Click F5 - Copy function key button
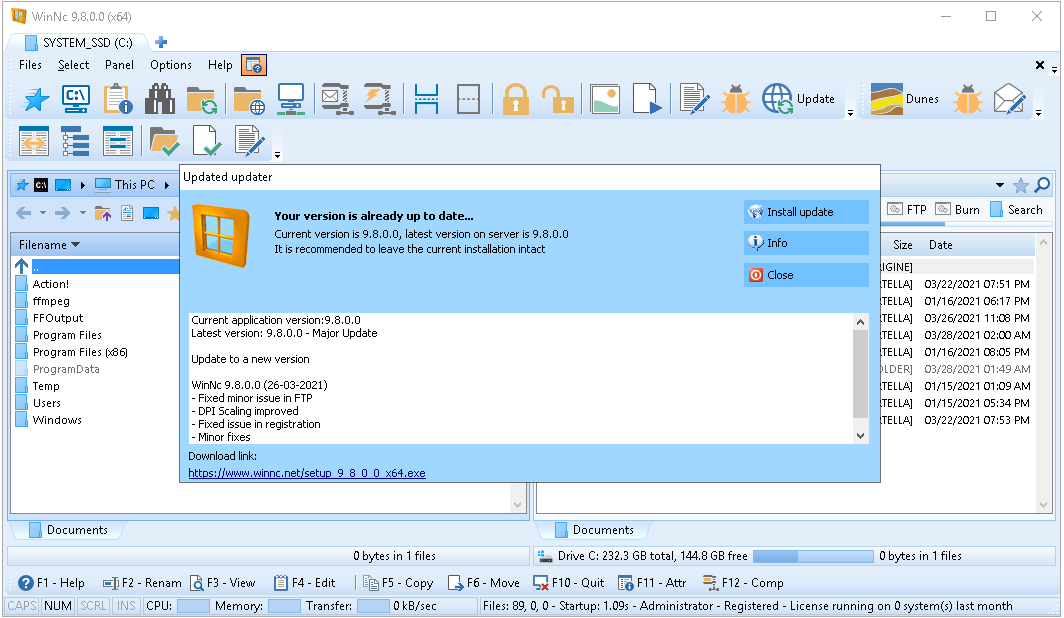The width and height of the screenshot is (1064, 618). 398,583
